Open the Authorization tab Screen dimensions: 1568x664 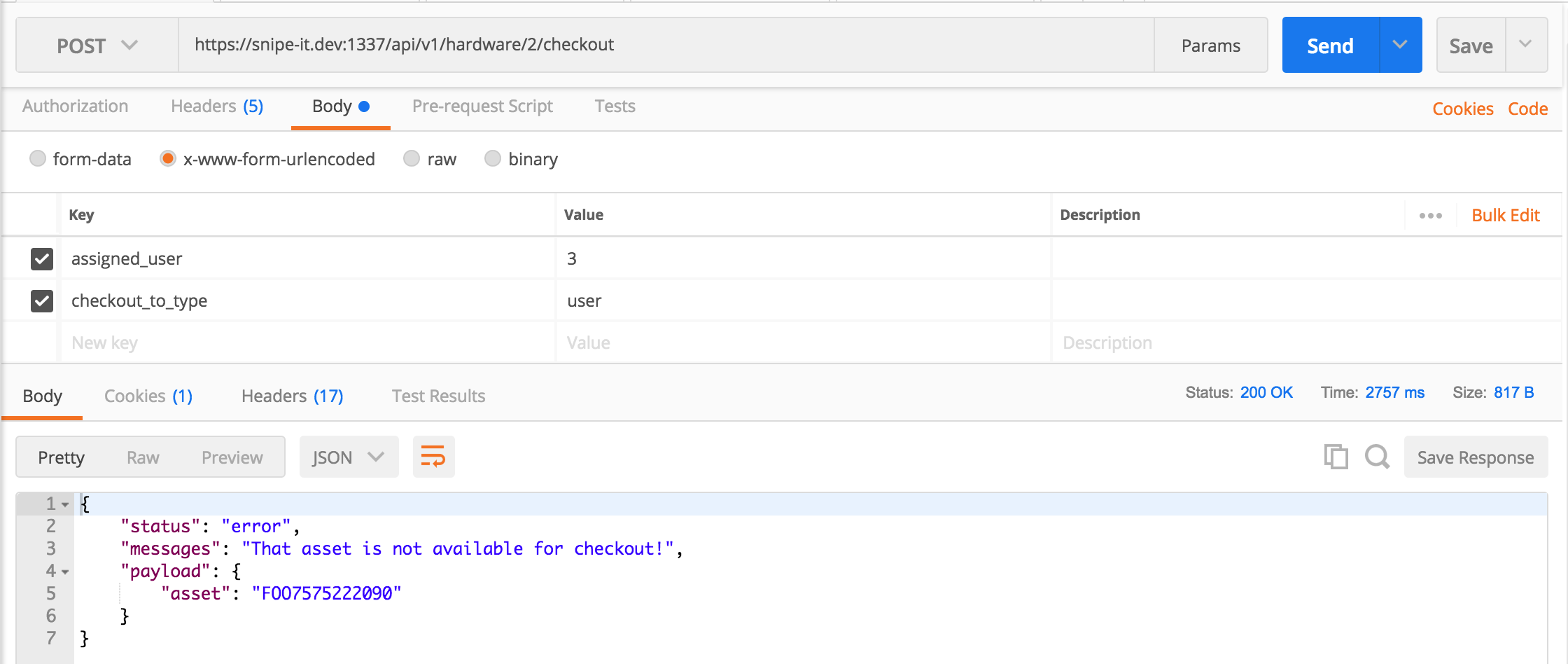(75, 106)
